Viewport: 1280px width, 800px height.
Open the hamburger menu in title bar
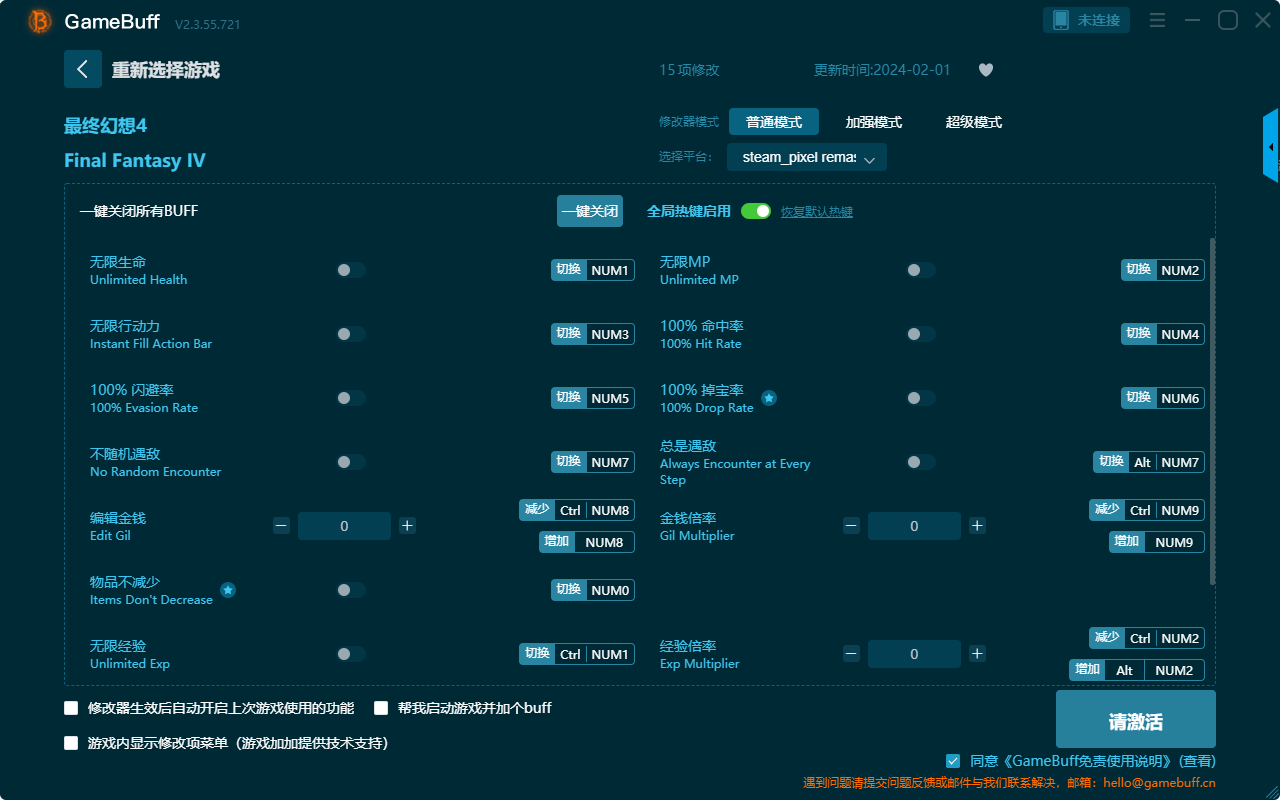pos(1157,20)
